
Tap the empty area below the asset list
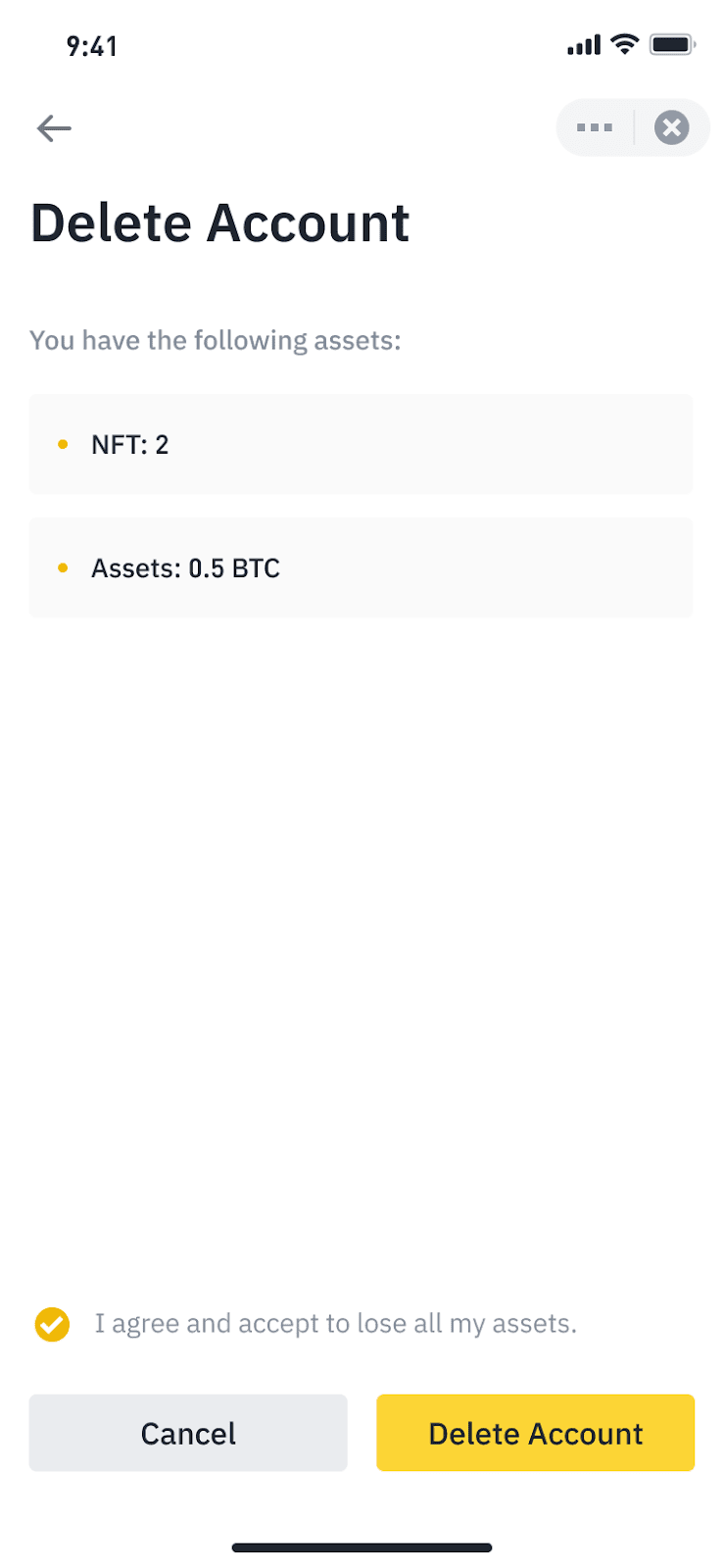(x=361, y=931)
